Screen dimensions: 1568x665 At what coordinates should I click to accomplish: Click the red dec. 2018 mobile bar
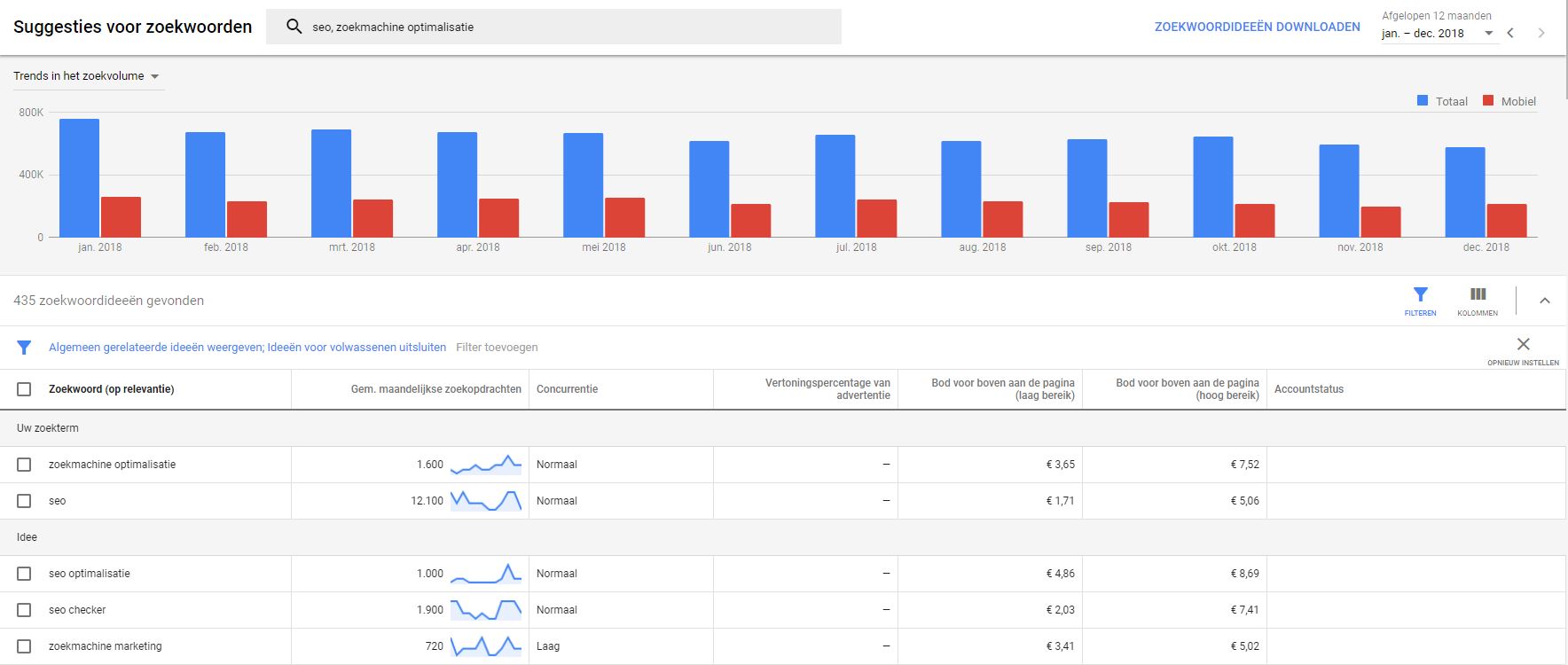point(1507,221)
